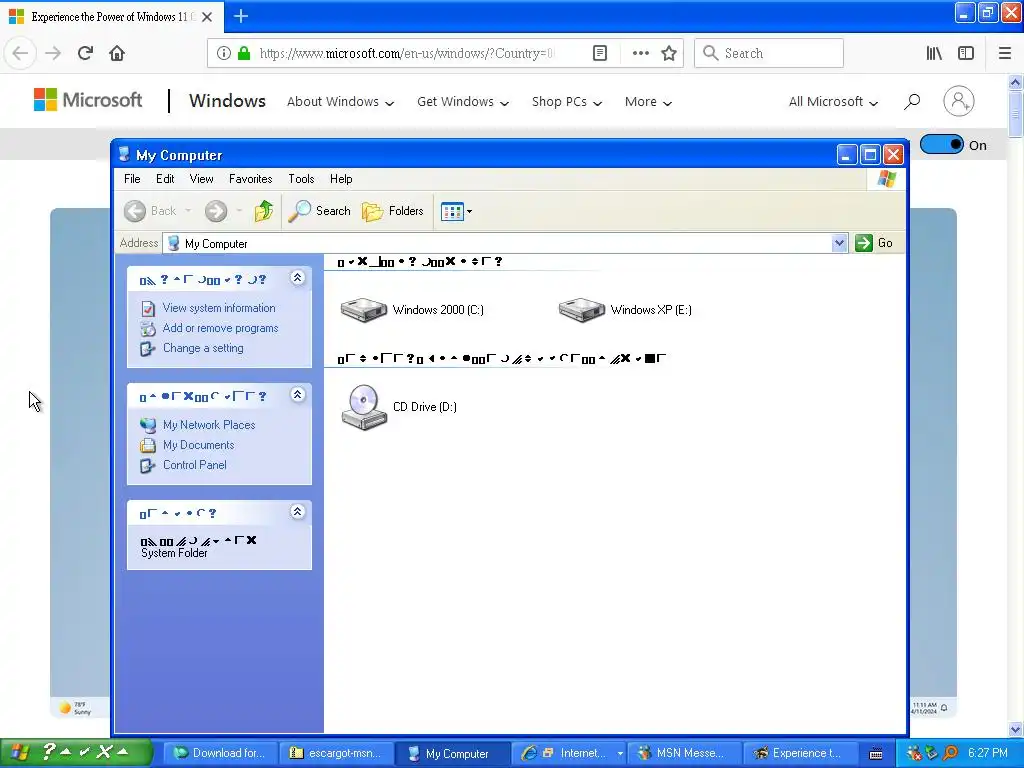The image size is (1024, 768).
Task: Click the Search magnifier in Explorer toolbar
Action: pos(319,211)
